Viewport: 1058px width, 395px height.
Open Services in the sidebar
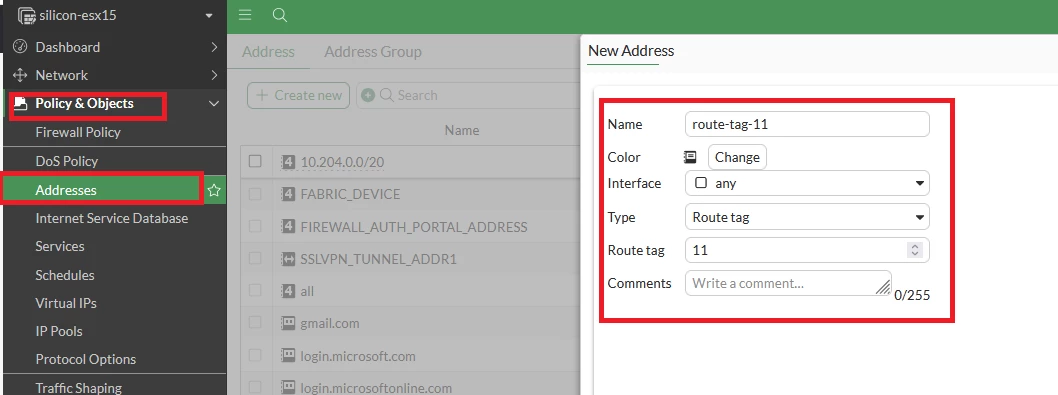[x=60, y=246]
